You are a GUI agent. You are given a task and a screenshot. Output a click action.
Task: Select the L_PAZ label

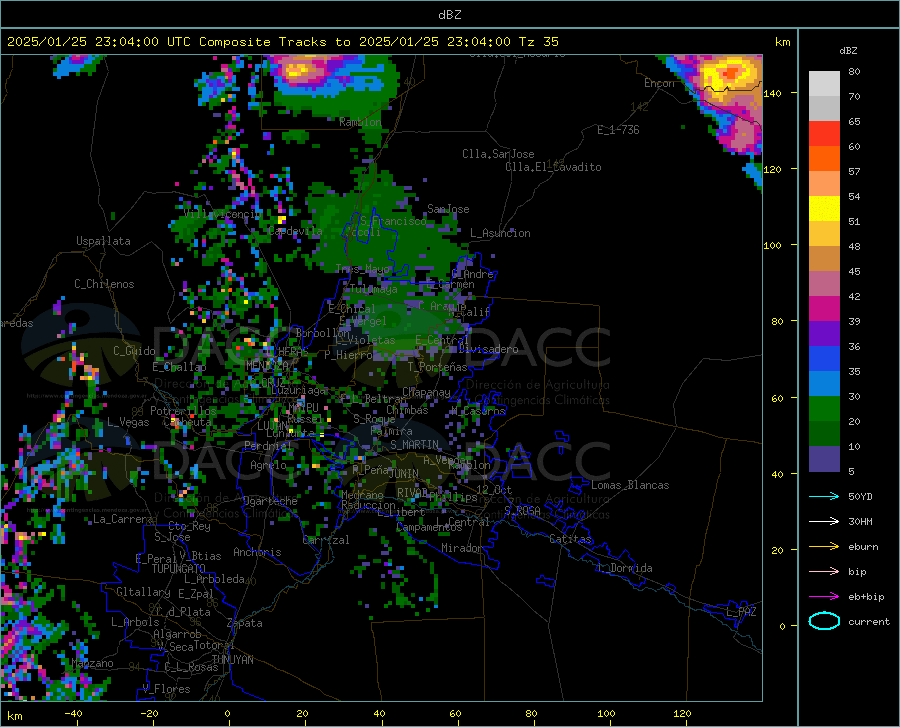pos(741,612)
